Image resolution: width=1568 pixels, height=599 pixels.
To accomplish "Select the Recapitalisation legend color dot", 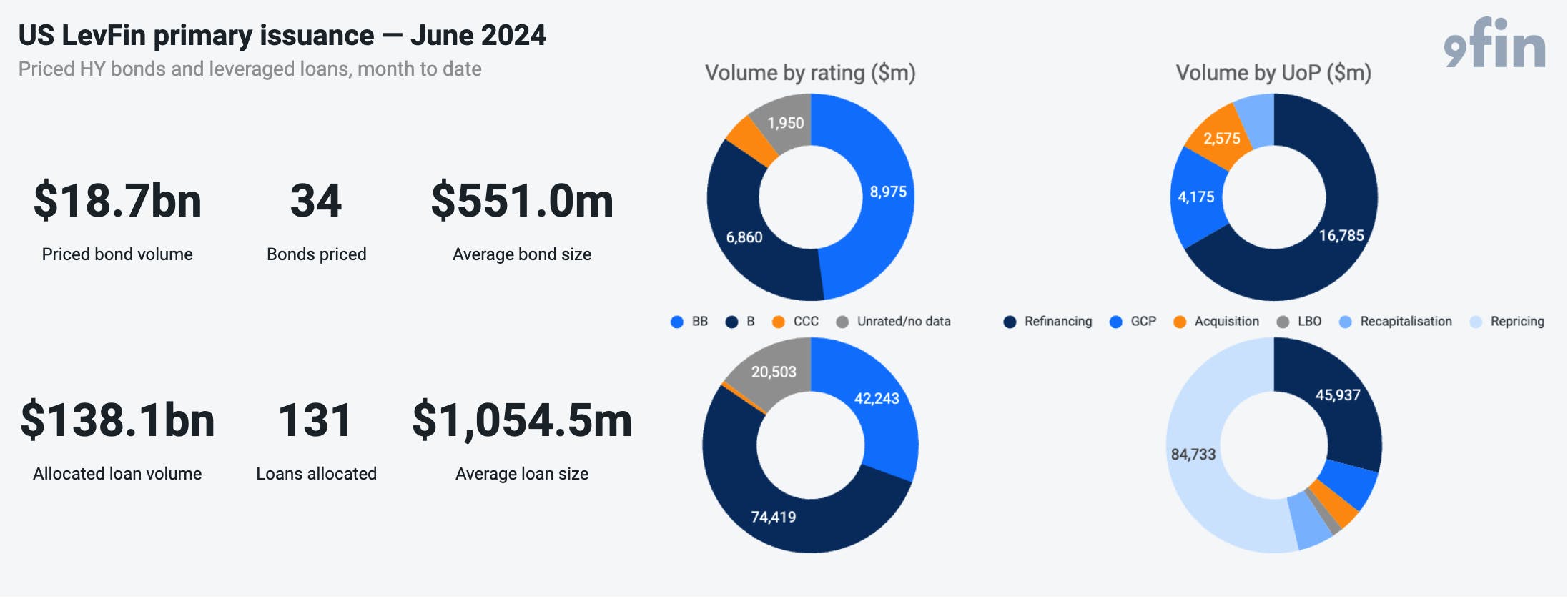I will 1345,322.
